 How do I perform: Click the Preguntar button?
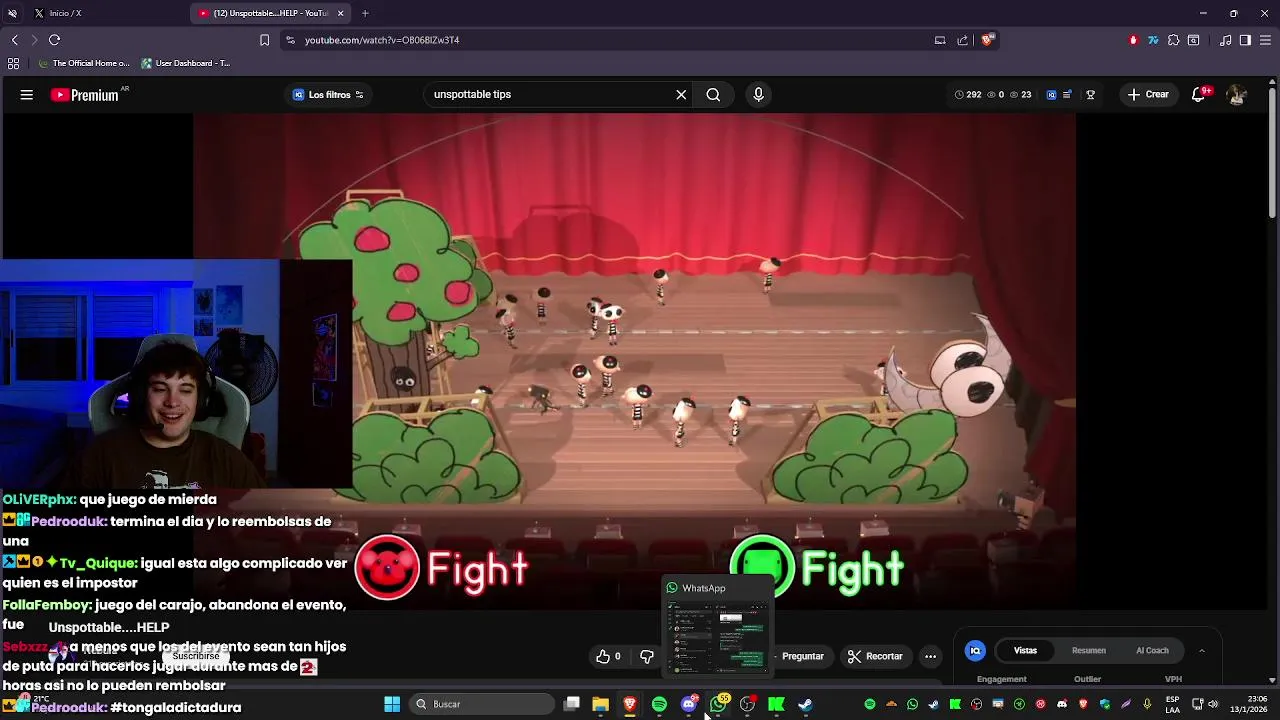(802, 657)
